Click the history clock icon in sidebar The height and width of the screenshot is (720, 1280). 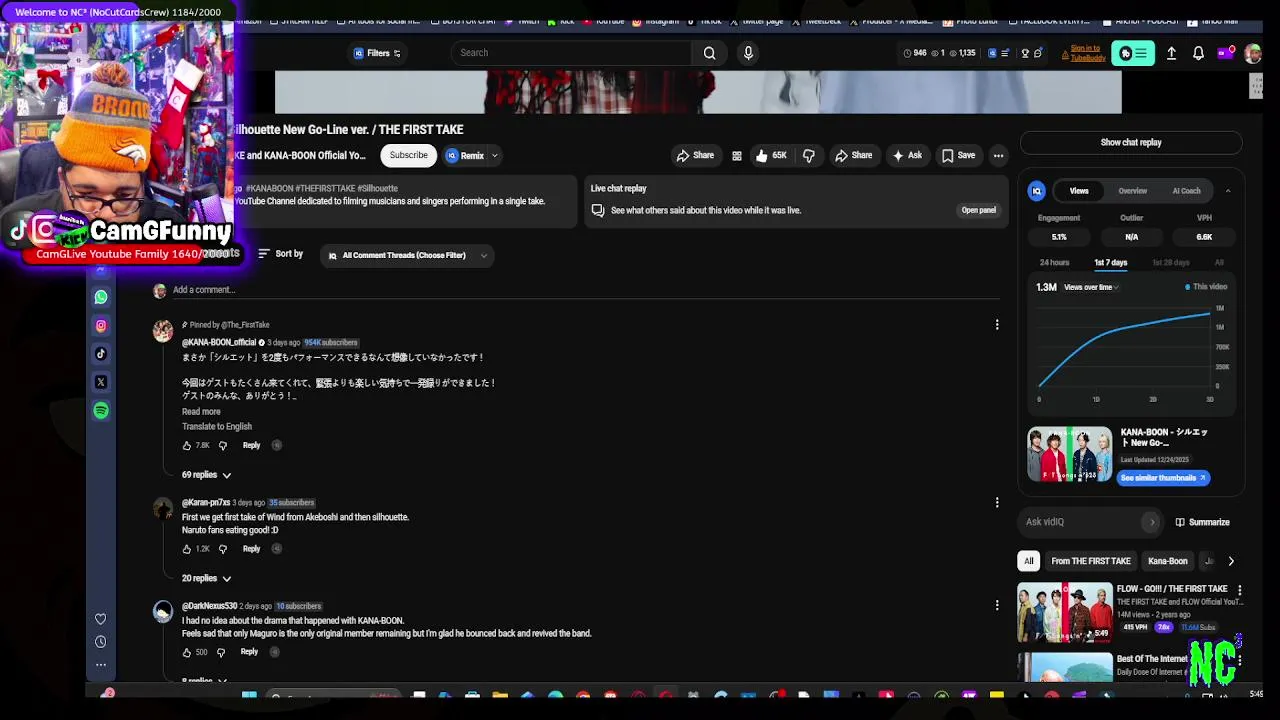pyautogui.click(x=100, y=642)
